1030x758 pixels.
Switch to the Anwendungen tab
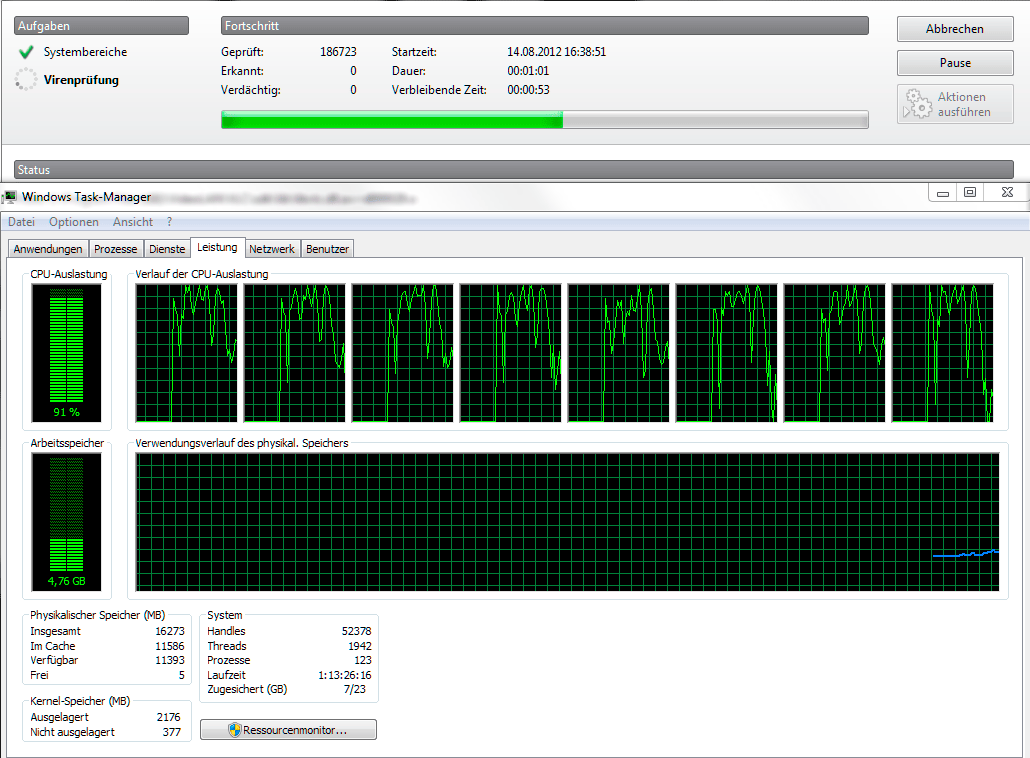click(x=48, y=249)
